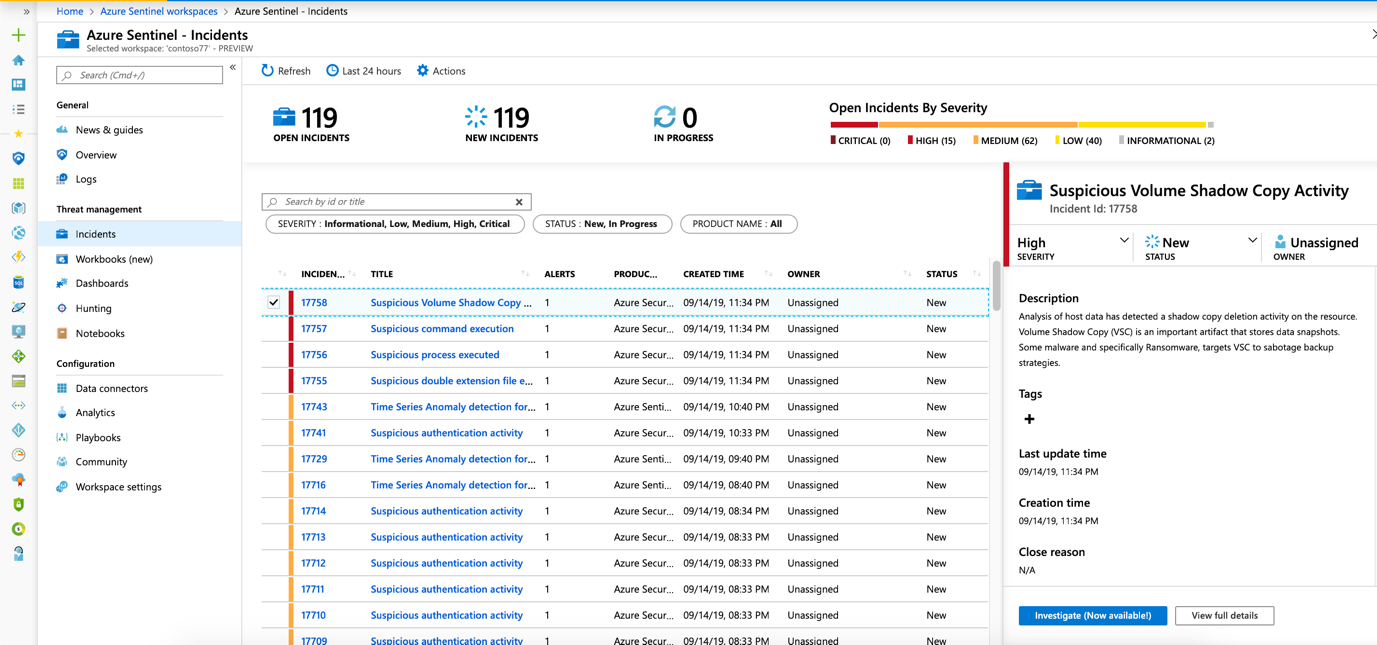This screenshot has height=645, width=1377.
Task: Select the 09/14/19, 10:40 PM created time cell
Action: [726, 407]
